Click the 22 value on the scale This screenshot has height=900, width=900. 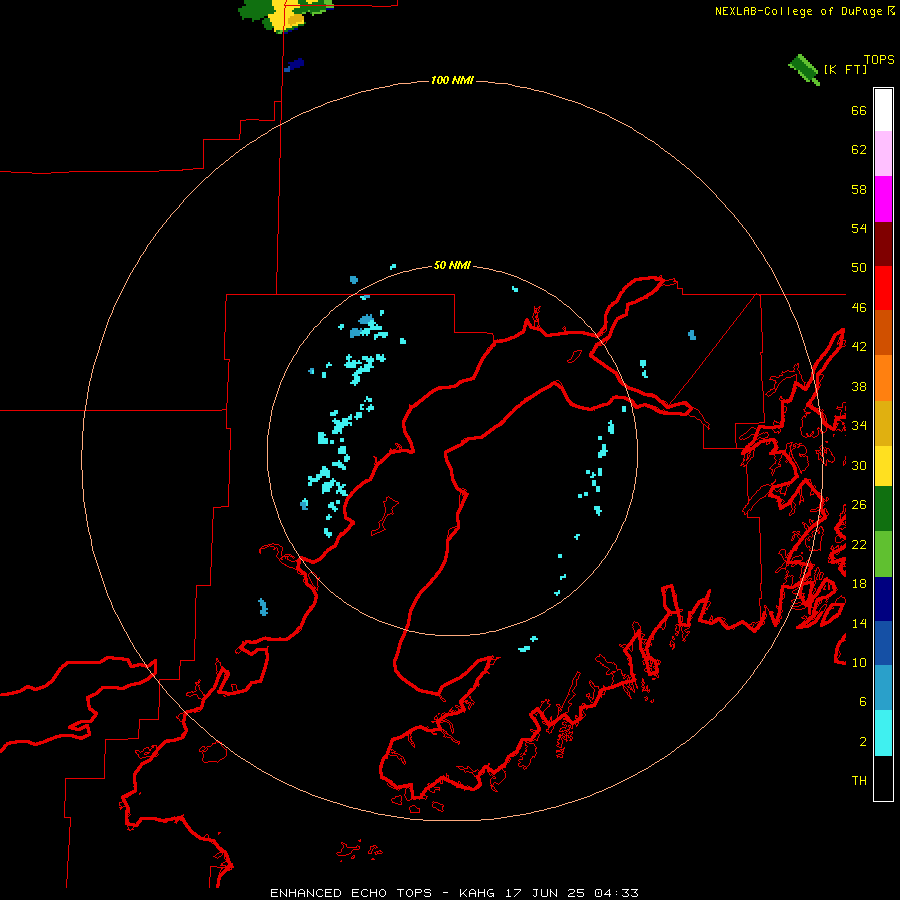pos(859,544)
